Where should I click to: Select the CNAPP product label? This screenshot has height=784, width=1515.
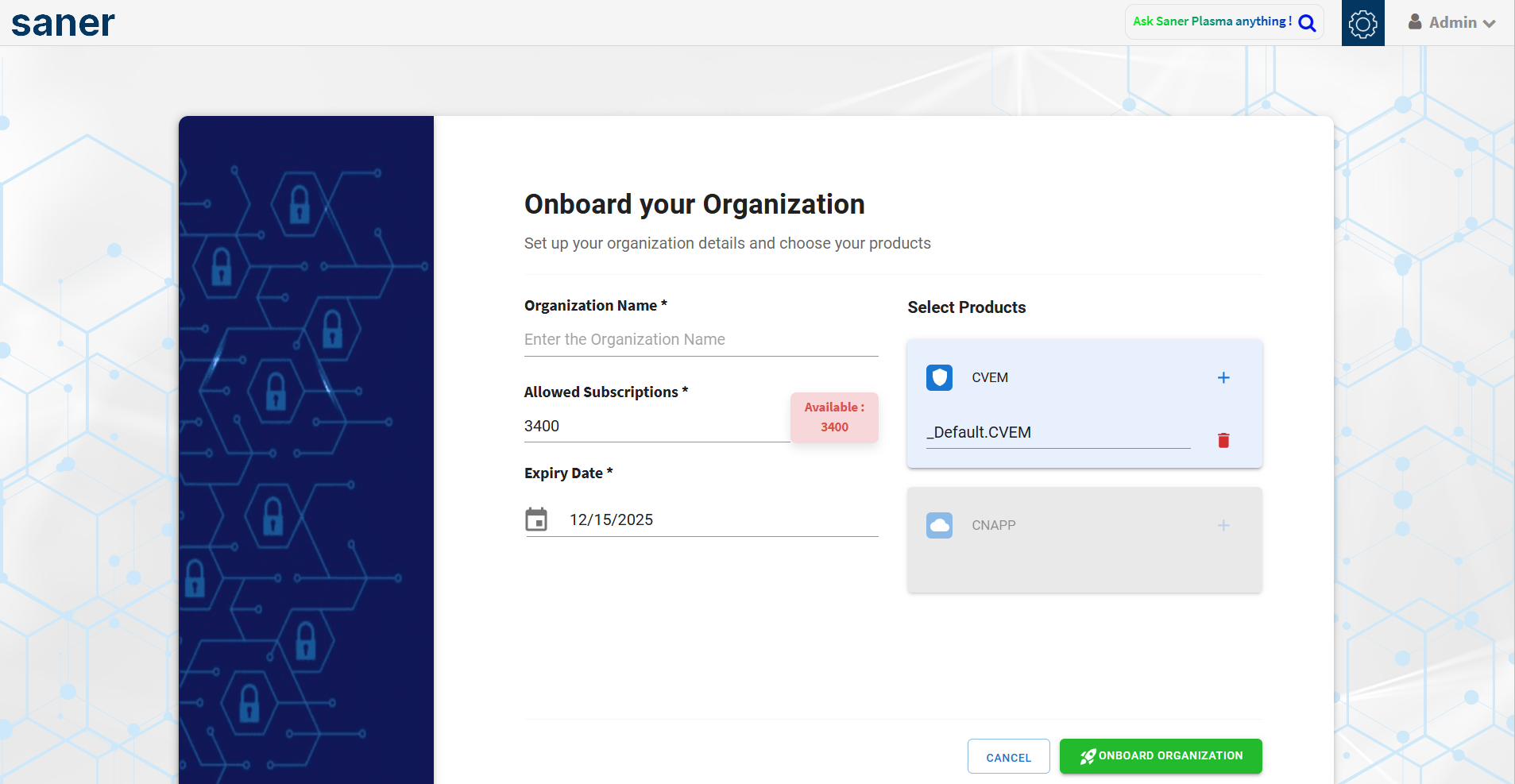click(993, 525)
